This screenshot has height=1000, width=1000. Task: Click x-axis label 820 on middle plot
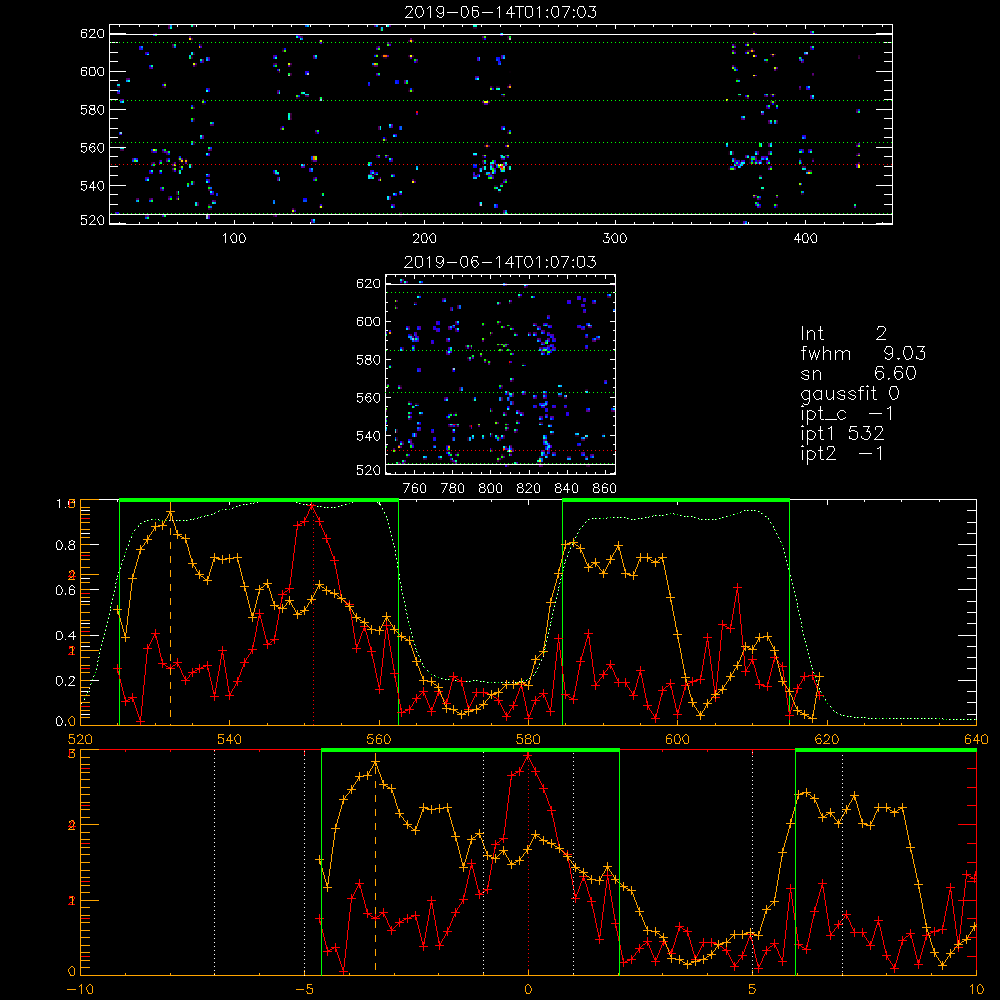pyautogui.click(x=528, y=489)
